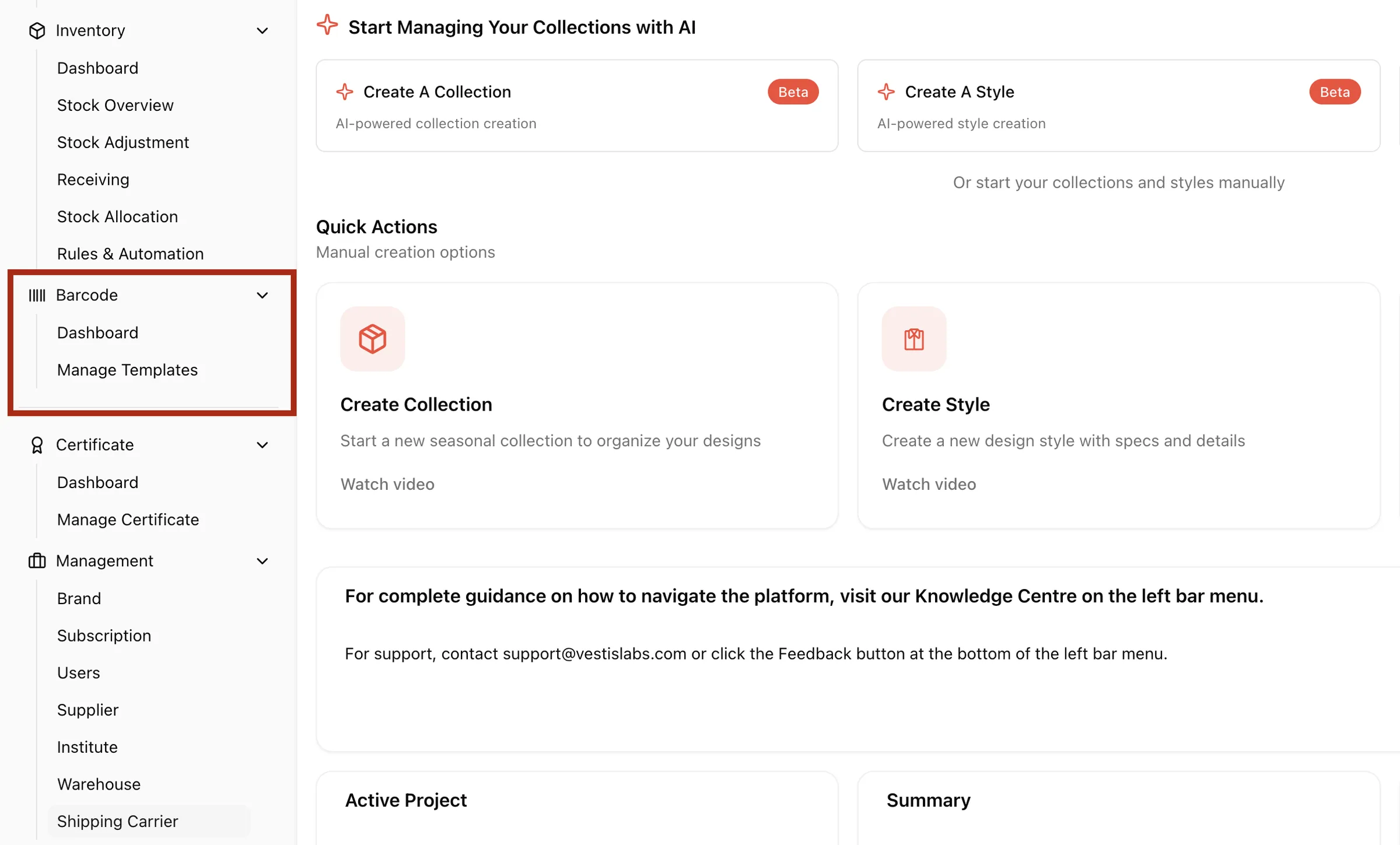Start AI-powered Create A Collection card
The width and height of the screenshot is (1400, 845).
[577, 106]
